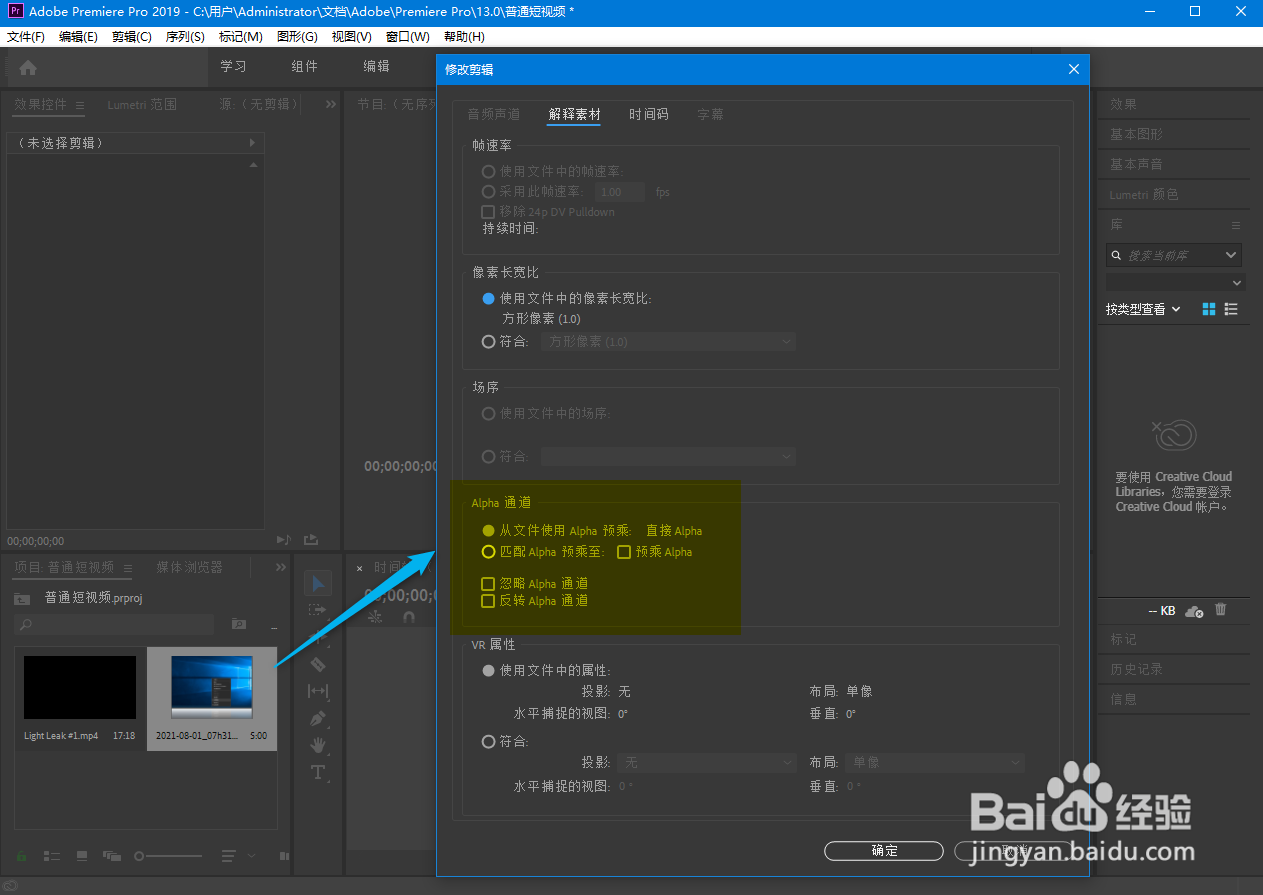Select 使用文件中的像素长宽比 radio button
The height and width of the screenshot is (895, 1263).
click(489, 298)
